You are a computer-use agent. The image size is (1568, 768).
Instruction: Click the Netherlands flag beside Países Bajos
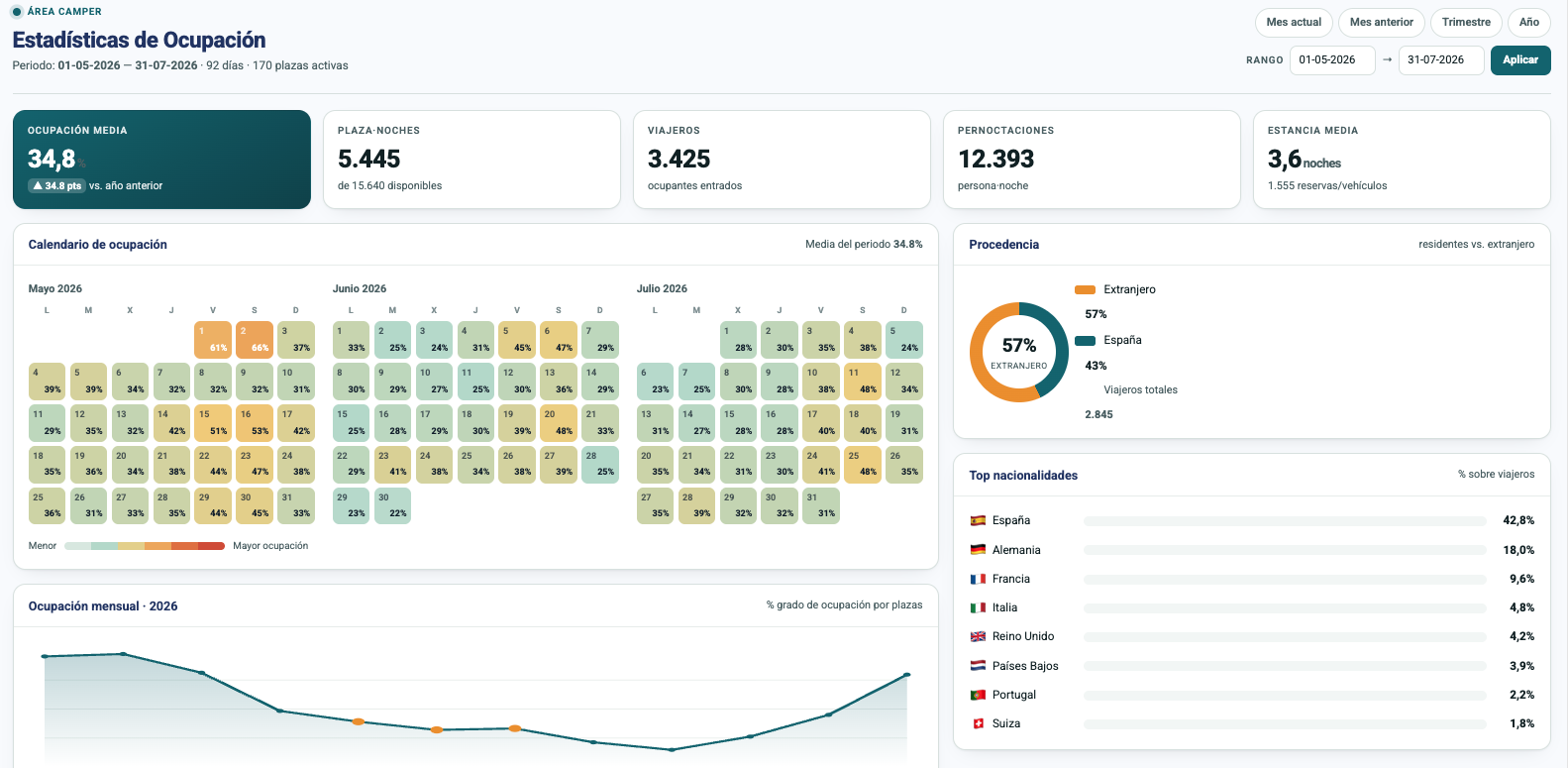pyautogui.click(x=978, y=666)
